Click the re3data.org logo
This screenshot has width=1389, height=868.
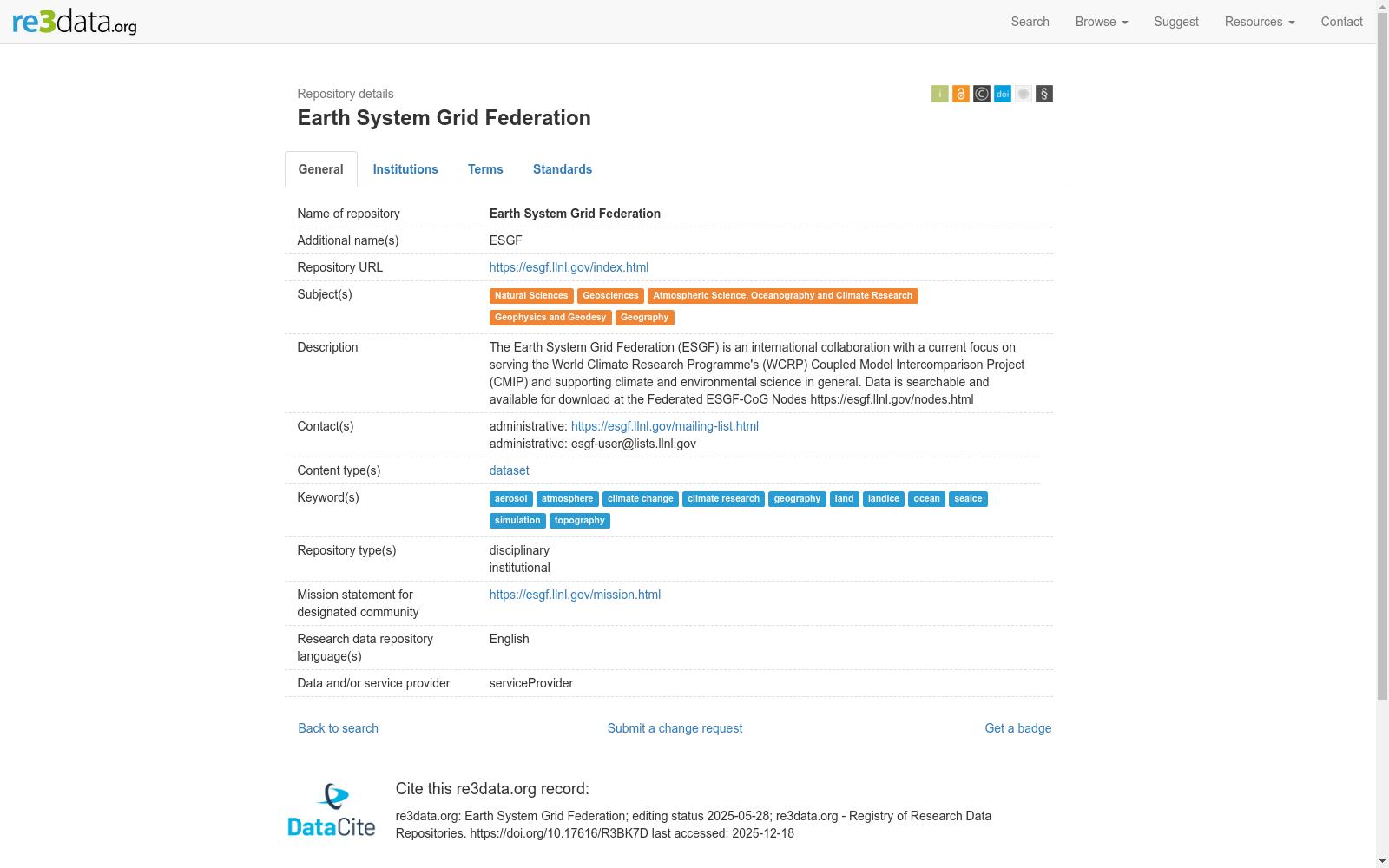pos(75,22)
